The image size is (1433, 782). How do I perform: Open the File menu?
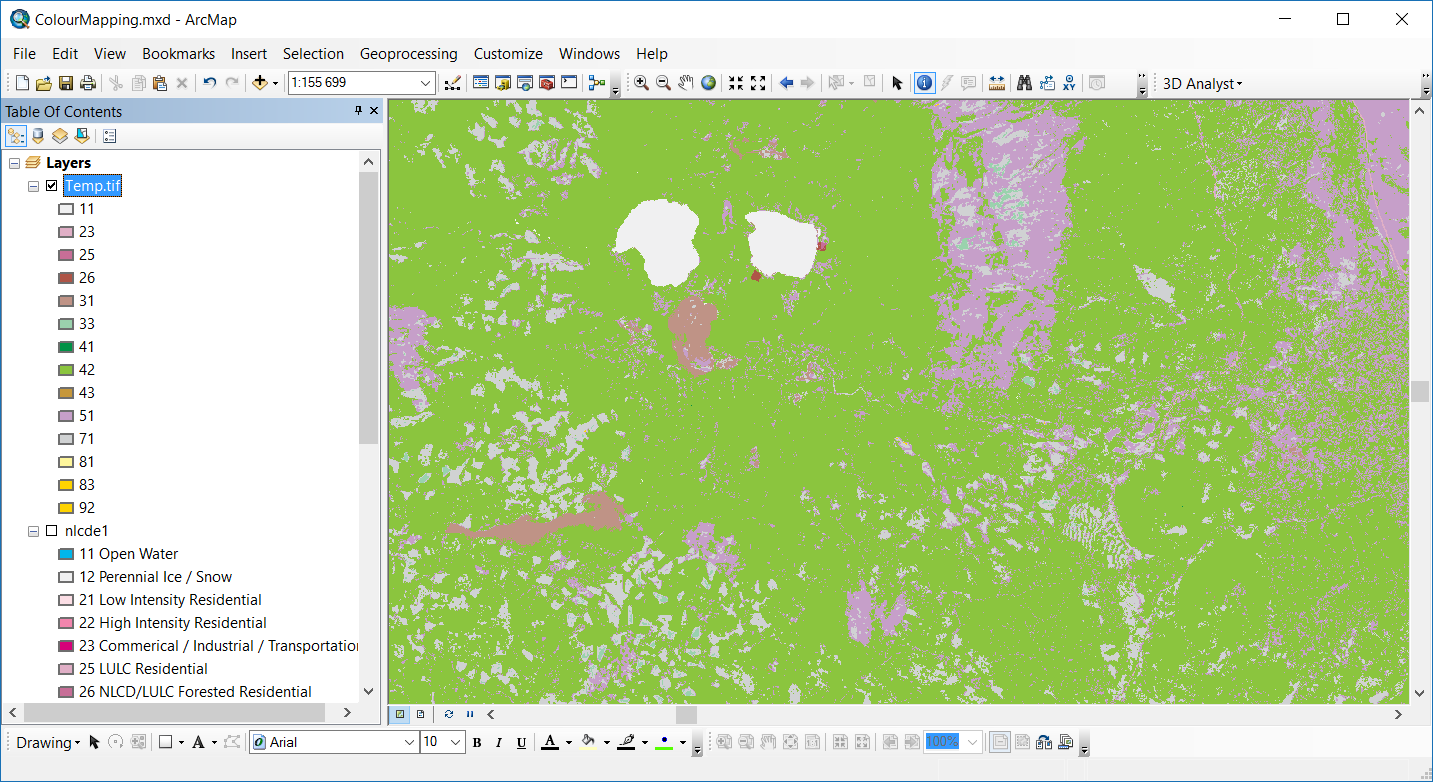coord(24,54)
